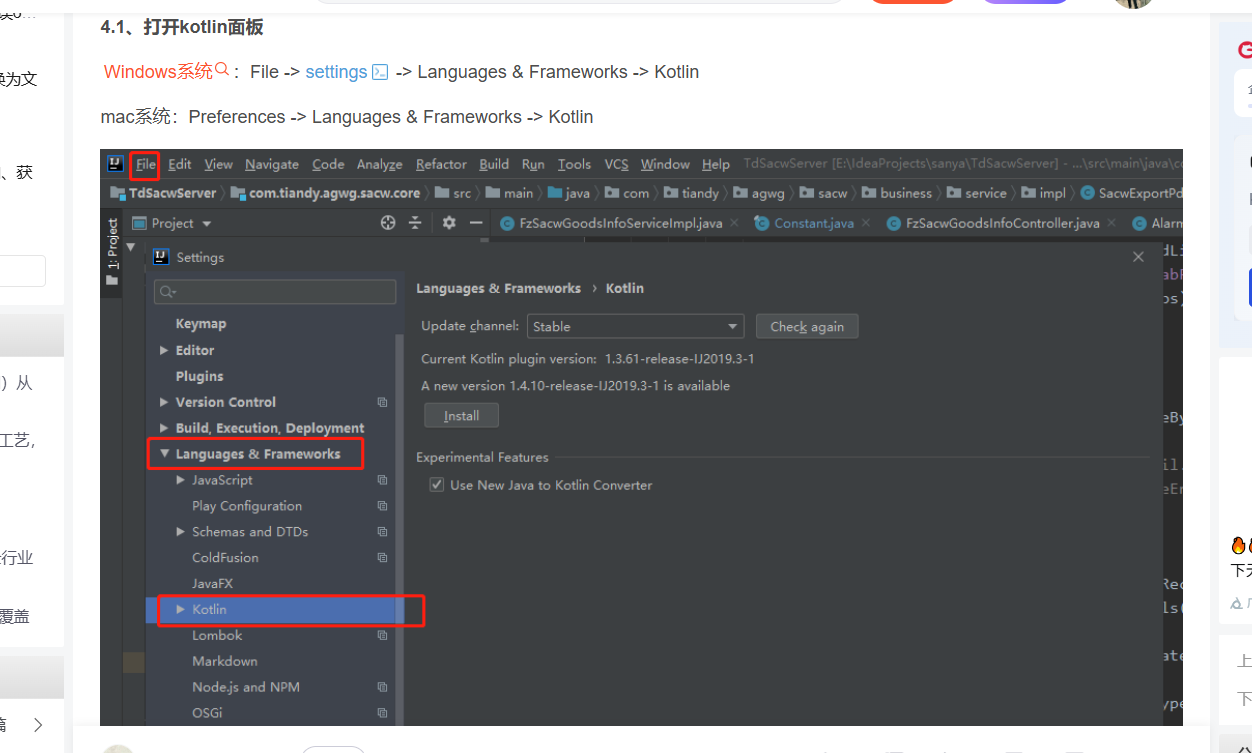Select Markdown setting

click(x=225, y=661)
